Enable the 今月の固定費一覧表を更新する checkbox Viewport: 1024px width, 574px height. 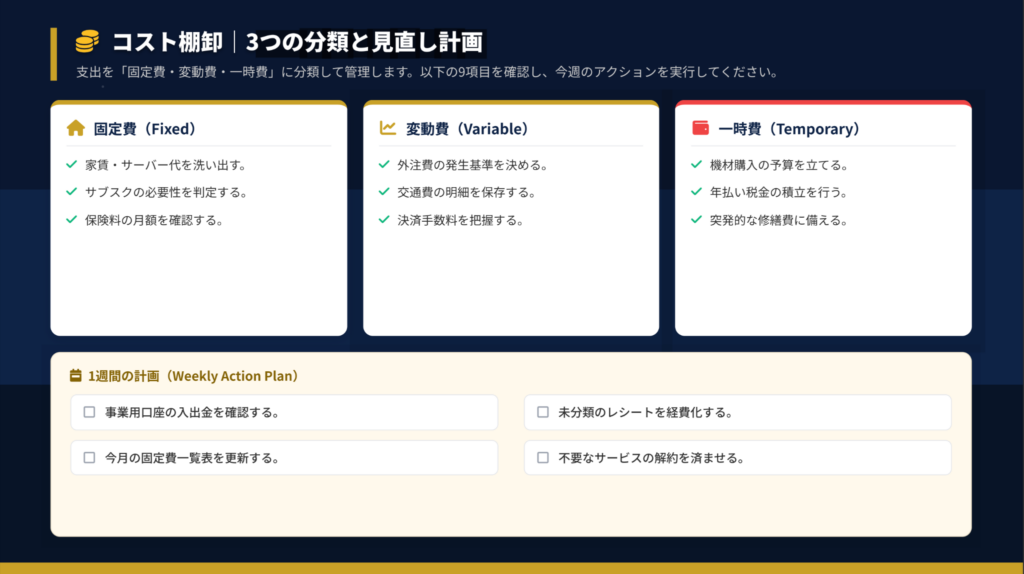(x=89, y=458)
